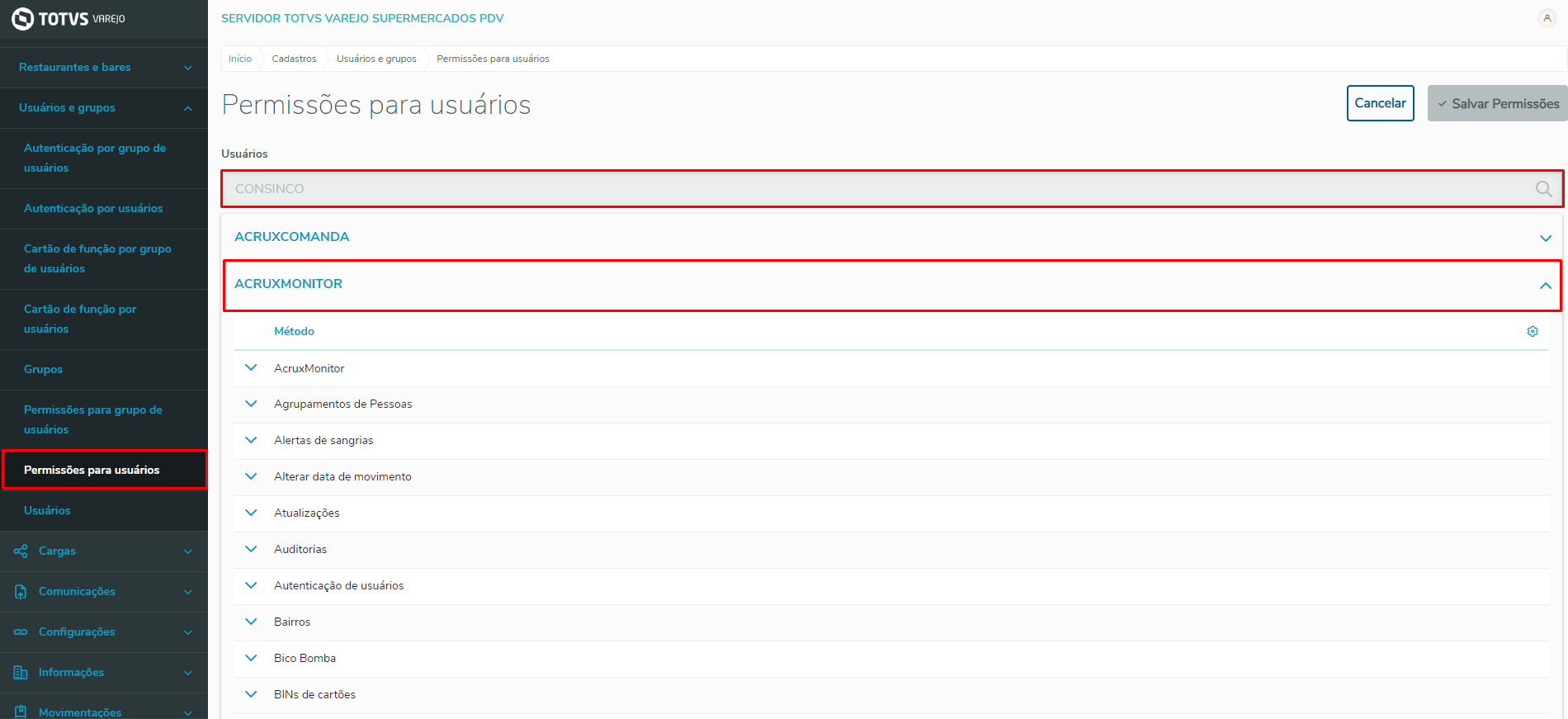Click the Cancelar button

[1380, 103]
